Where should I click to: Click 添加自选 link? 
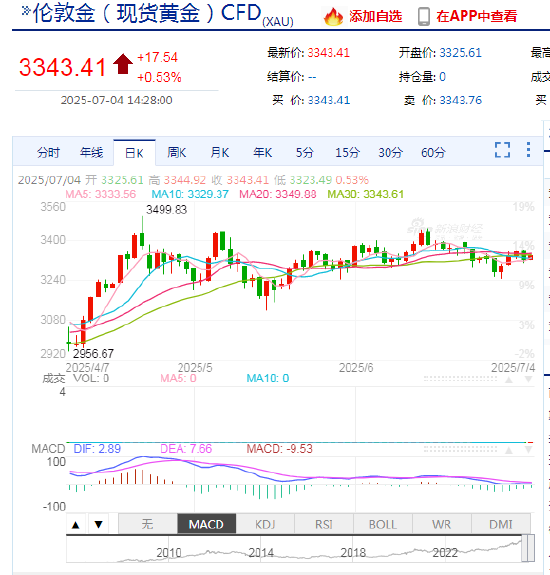pos(375,17)
